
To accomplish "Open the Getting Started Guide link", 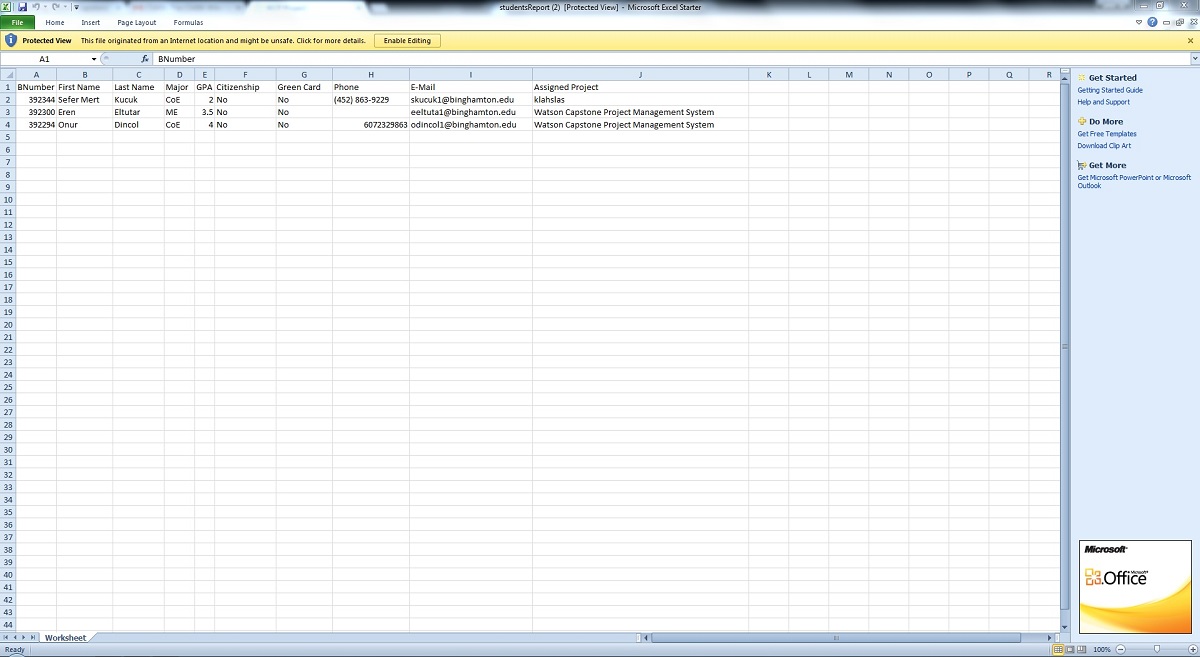I will 1109,90.
